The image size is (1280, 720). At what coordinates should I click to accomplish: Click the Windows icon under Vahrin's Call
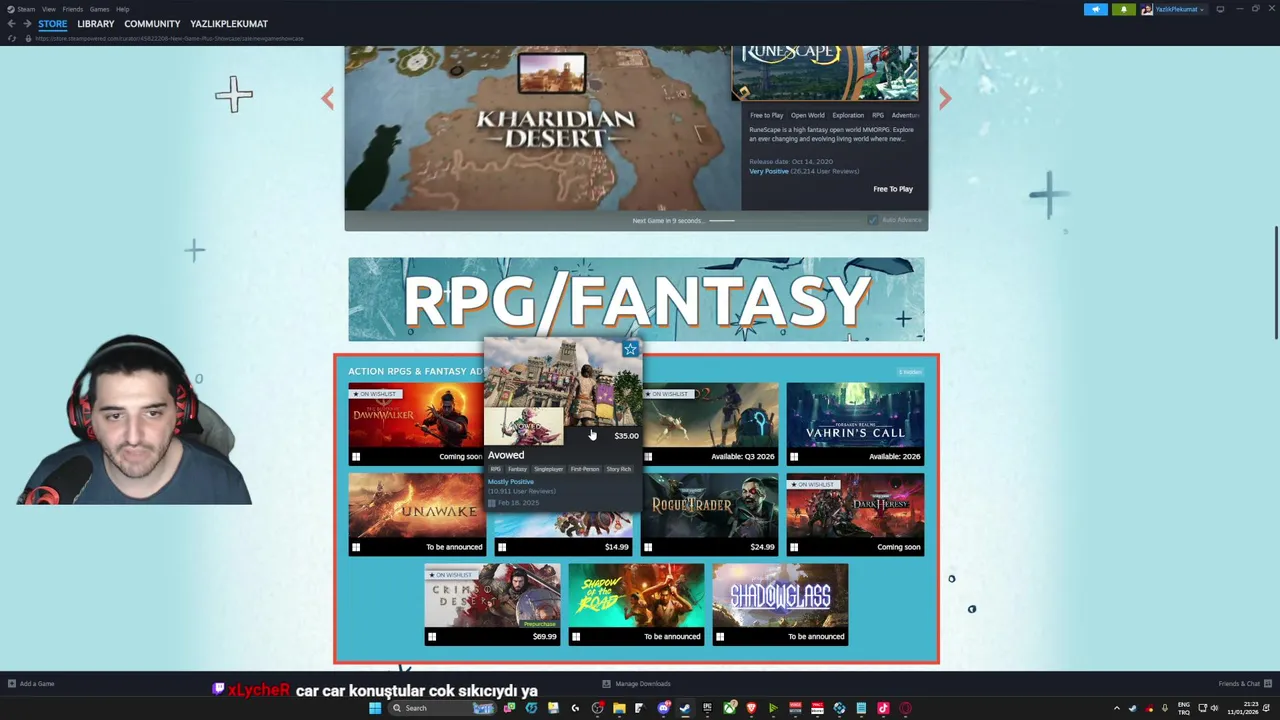794,457
